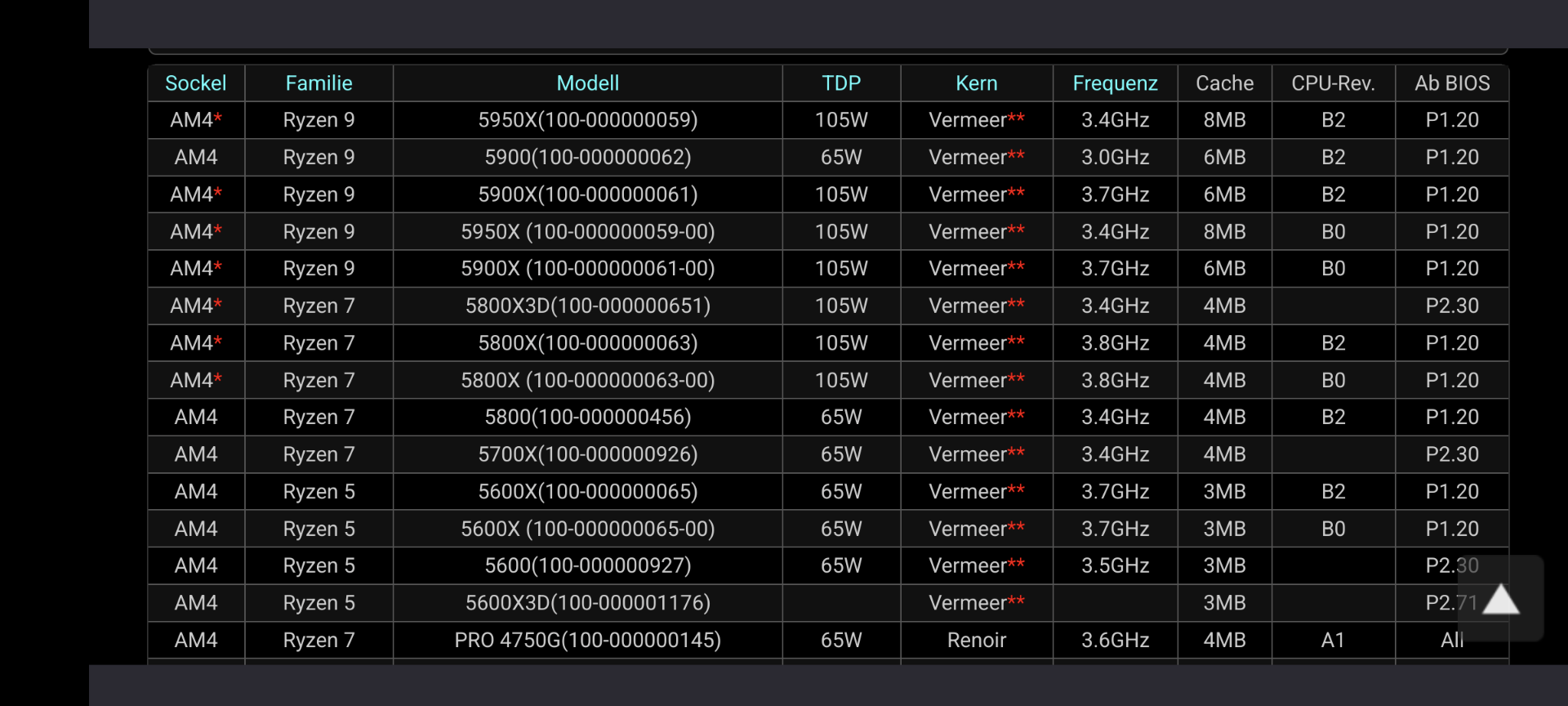Image resolution: width=1568 pixels, height=706 pixels.
Task: Sort by the Modell column header
Action: point(588,83)
